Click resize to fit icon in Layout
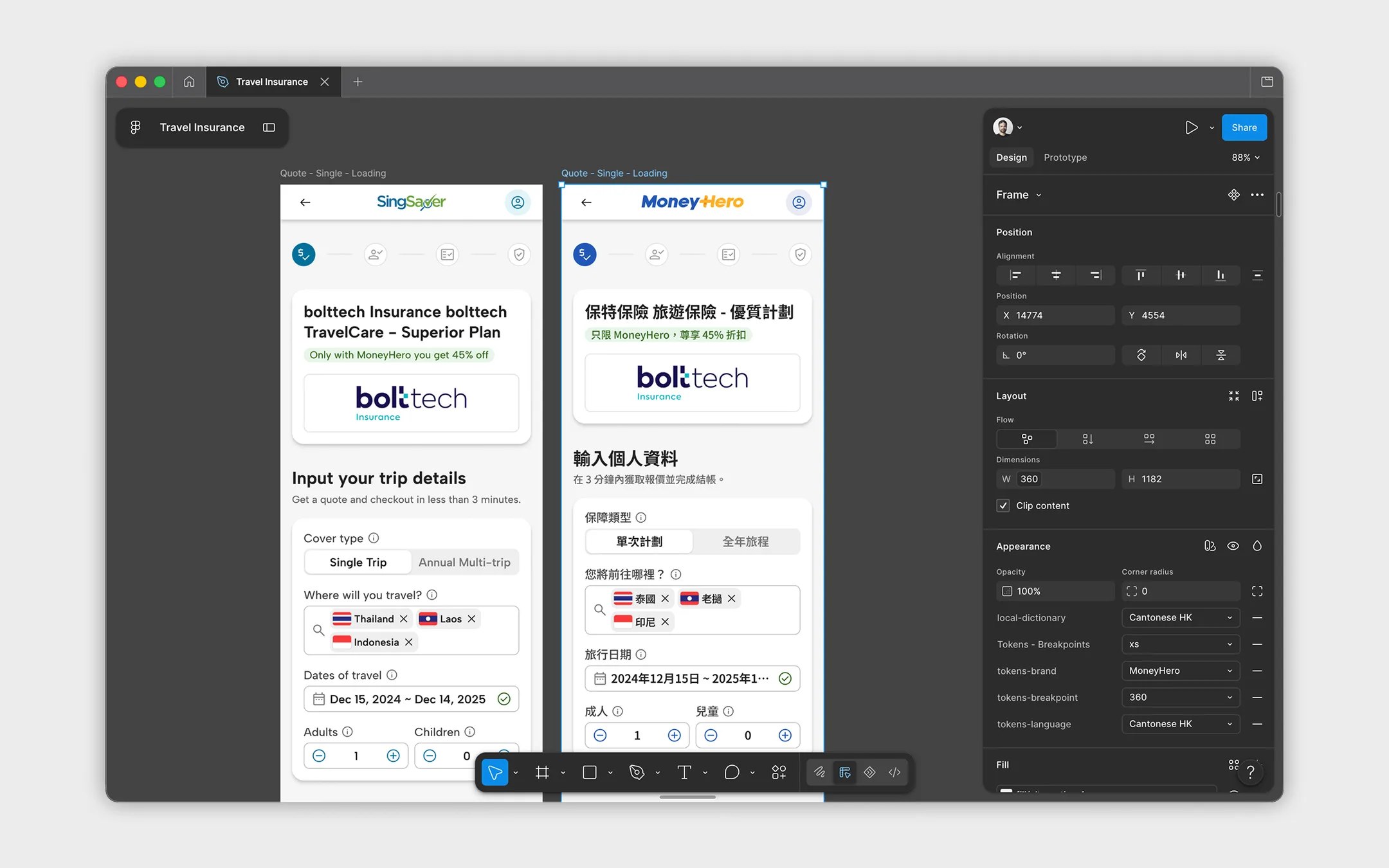 [1233, 396]
